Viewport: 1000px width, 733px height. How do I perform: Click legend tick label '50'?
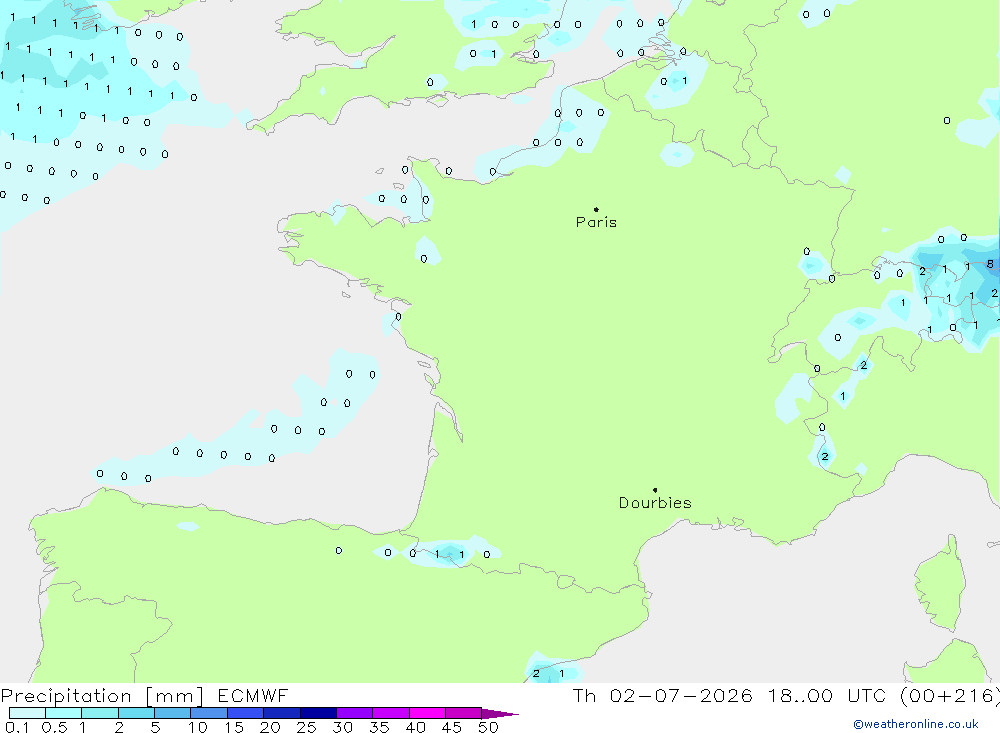point(489,727)
